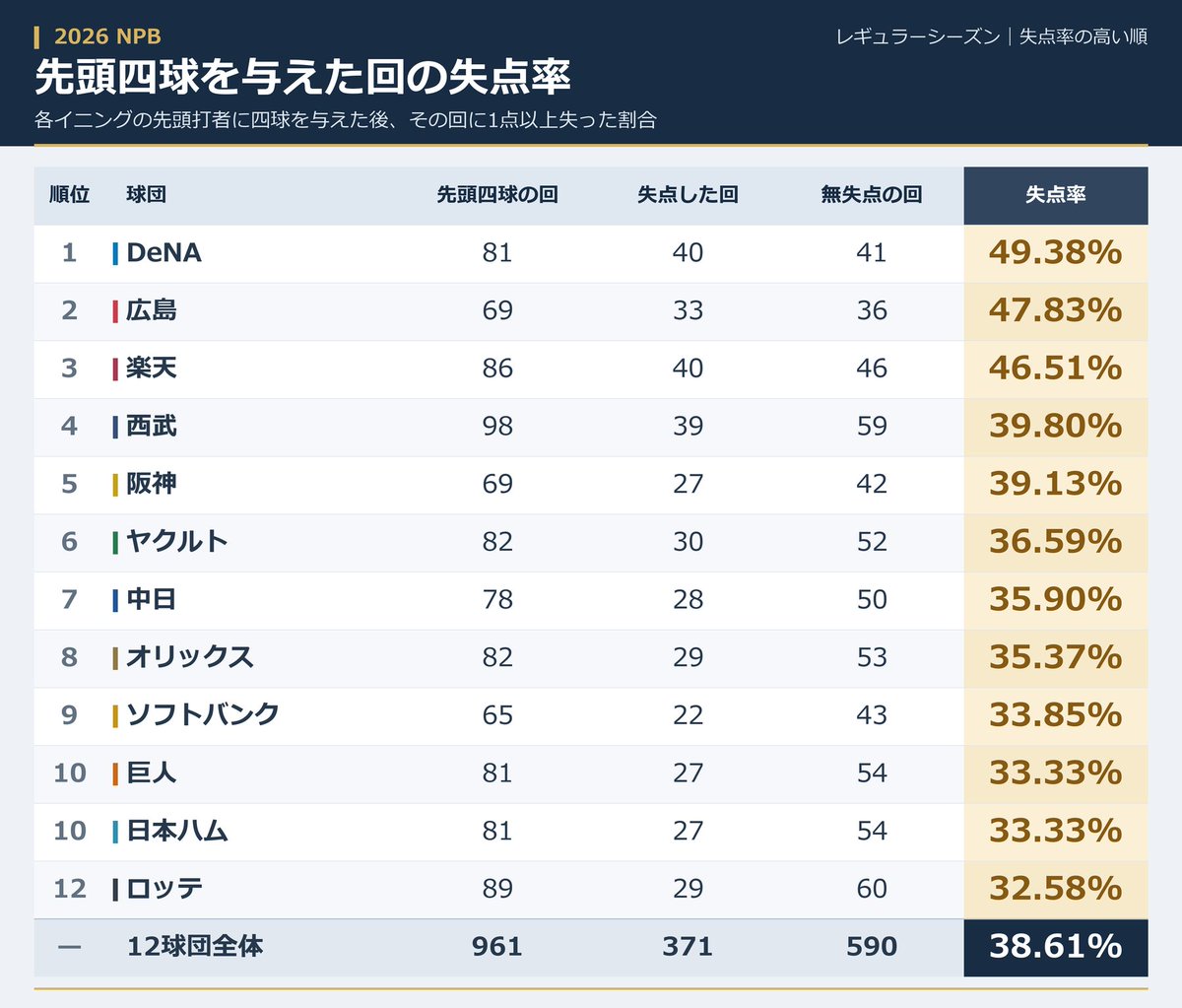This screenshot has width=1182, height=1008.
Task: Click the 49.38% rate for DeNA
Action: pos(1055,253)
